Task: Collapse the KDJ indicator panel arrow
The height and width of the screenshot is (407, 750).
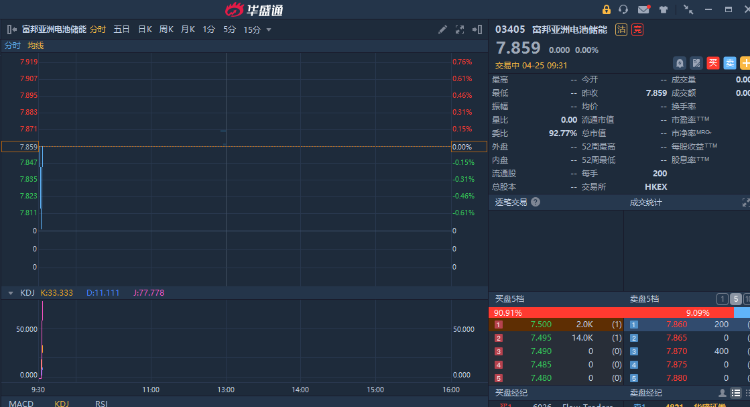Action: (x=10, y=293)
